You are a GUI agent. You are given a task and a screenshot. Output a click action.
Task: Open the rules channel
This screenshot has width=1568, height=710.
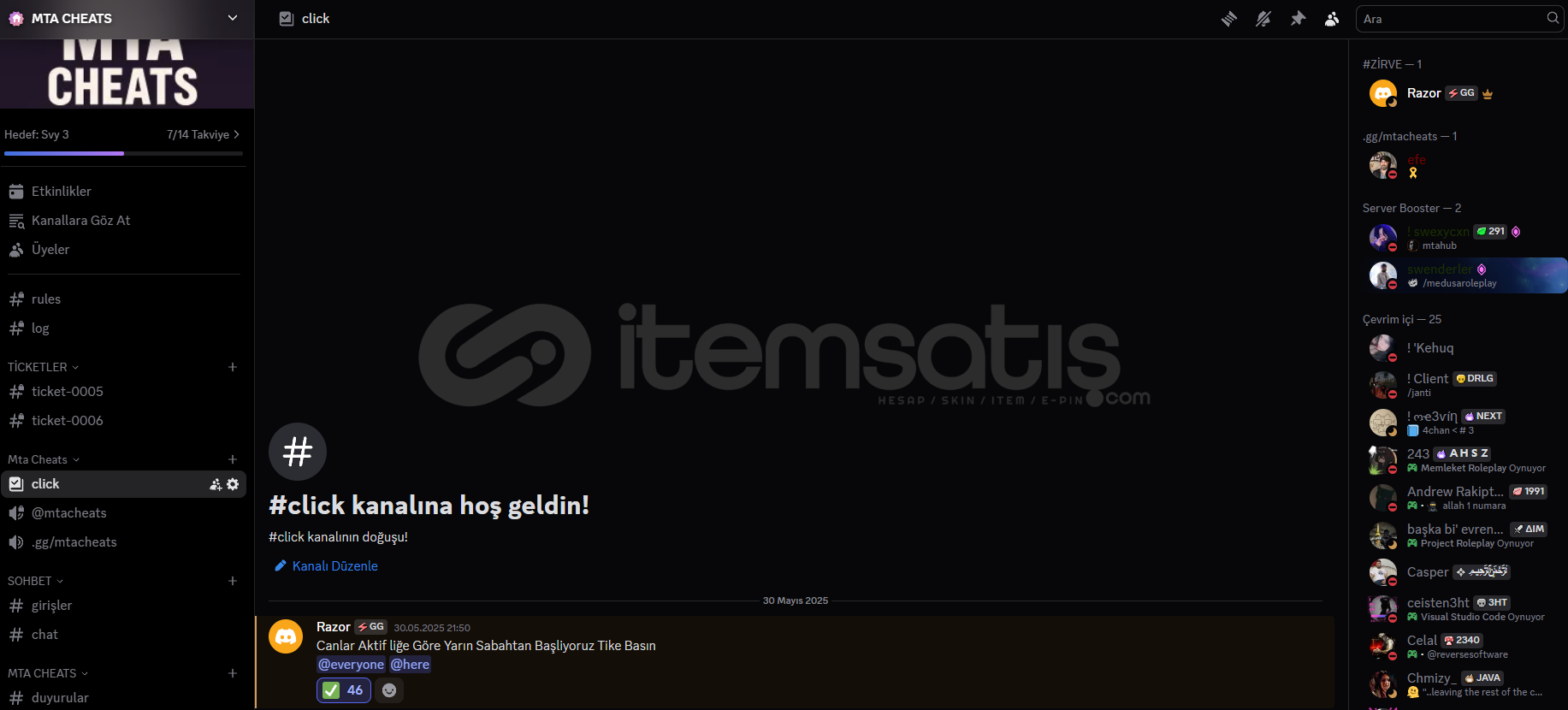click(x=123, y=299)
